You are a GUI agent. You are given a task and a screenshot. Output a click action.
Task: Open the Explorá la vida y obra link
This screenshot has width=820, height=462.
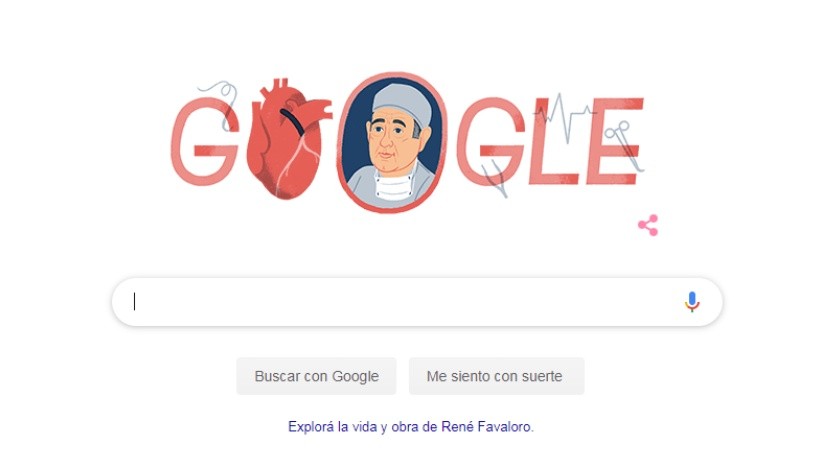point(411,427)
